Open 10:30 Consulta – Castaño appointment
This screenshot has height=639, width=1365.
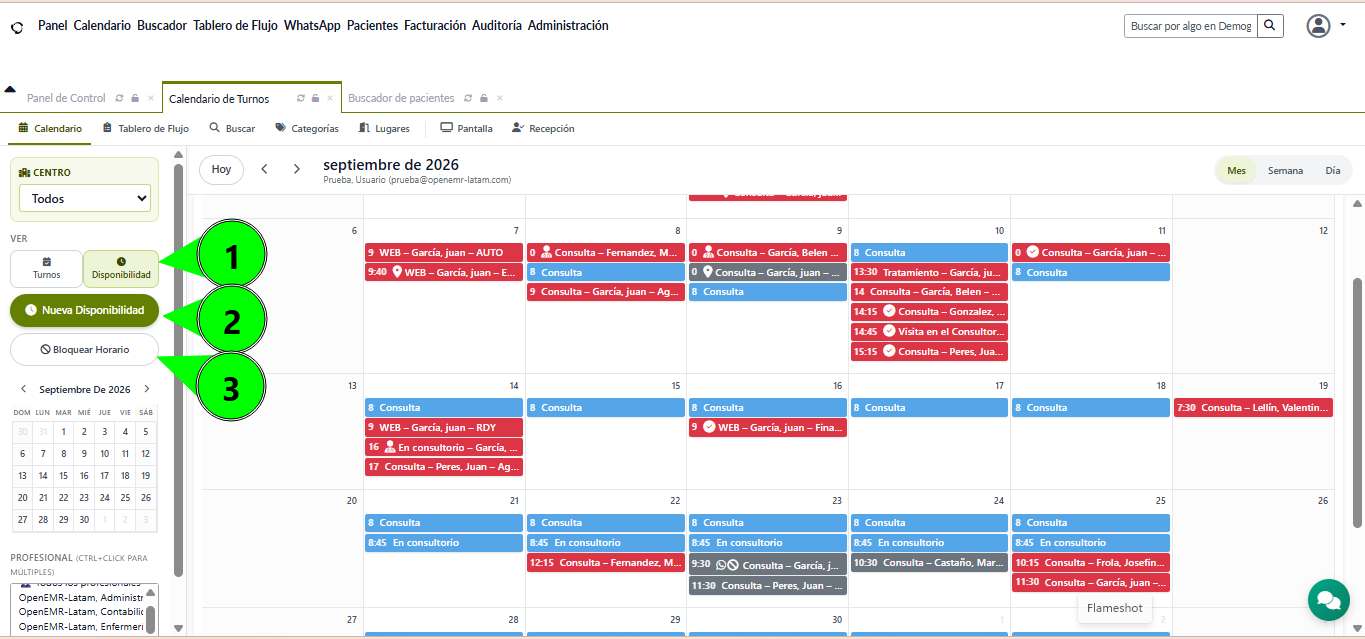[929, 563]
